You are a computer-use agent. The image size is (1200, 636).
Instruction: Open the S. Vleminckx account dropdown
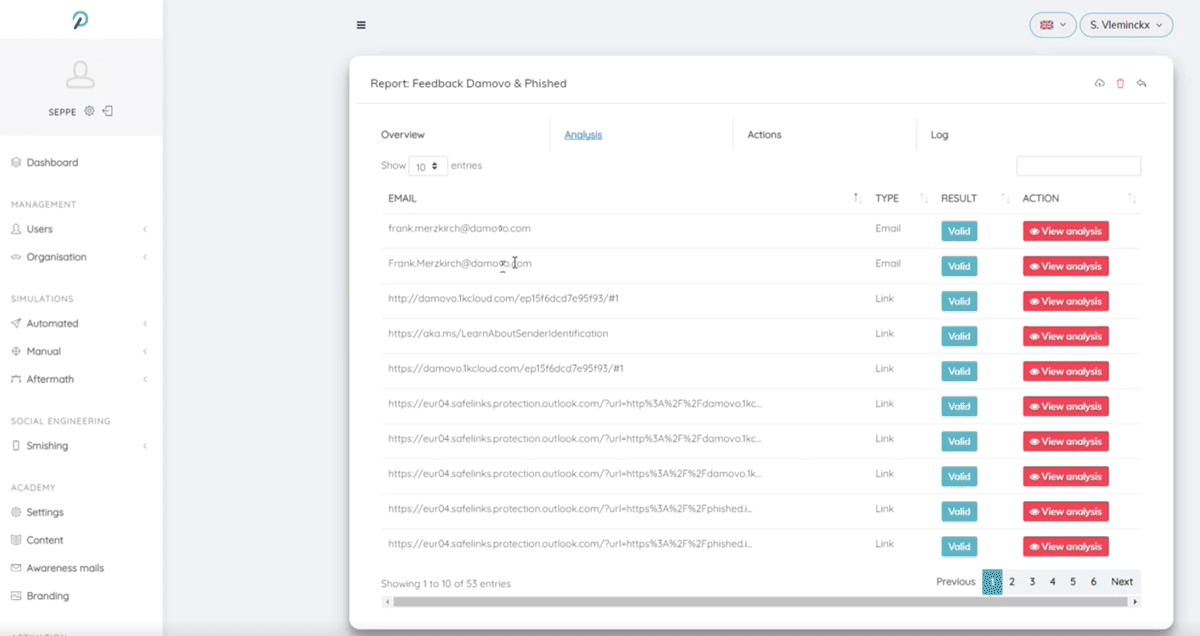pos(1127,25)
